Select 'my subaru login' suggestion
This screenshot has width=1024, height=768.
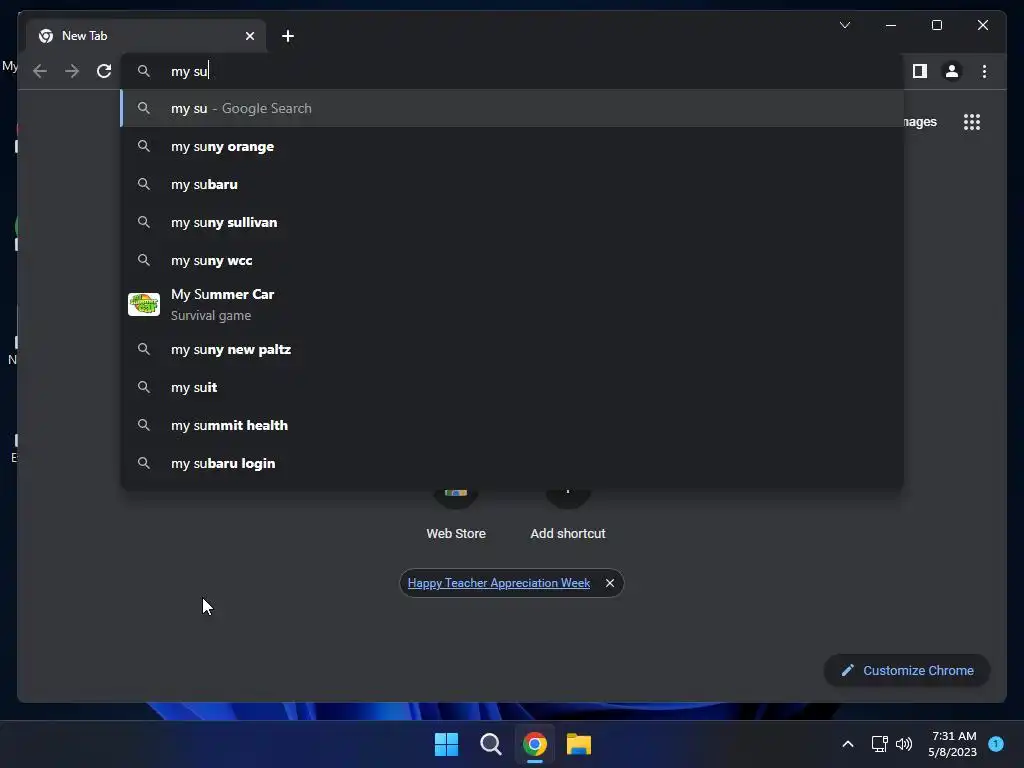[512, 463]
